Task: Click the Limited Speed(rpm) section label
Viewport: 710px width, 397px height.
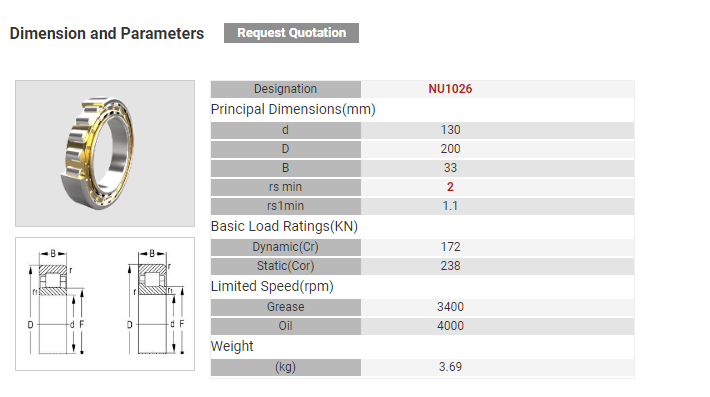Action: click(x=272, y=287)
